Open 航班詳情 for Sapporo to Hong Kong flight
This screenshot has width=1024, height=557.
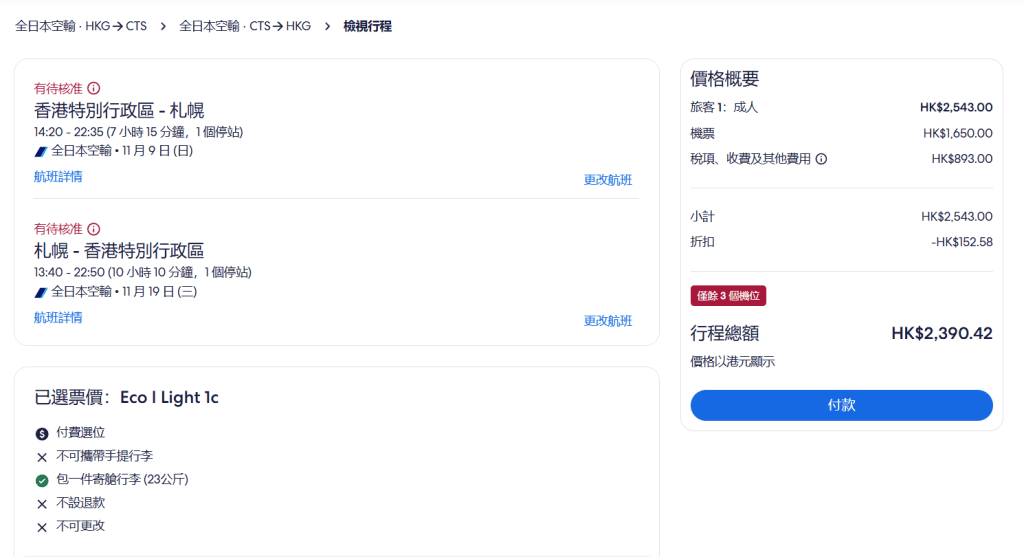[x=58, y=318]
